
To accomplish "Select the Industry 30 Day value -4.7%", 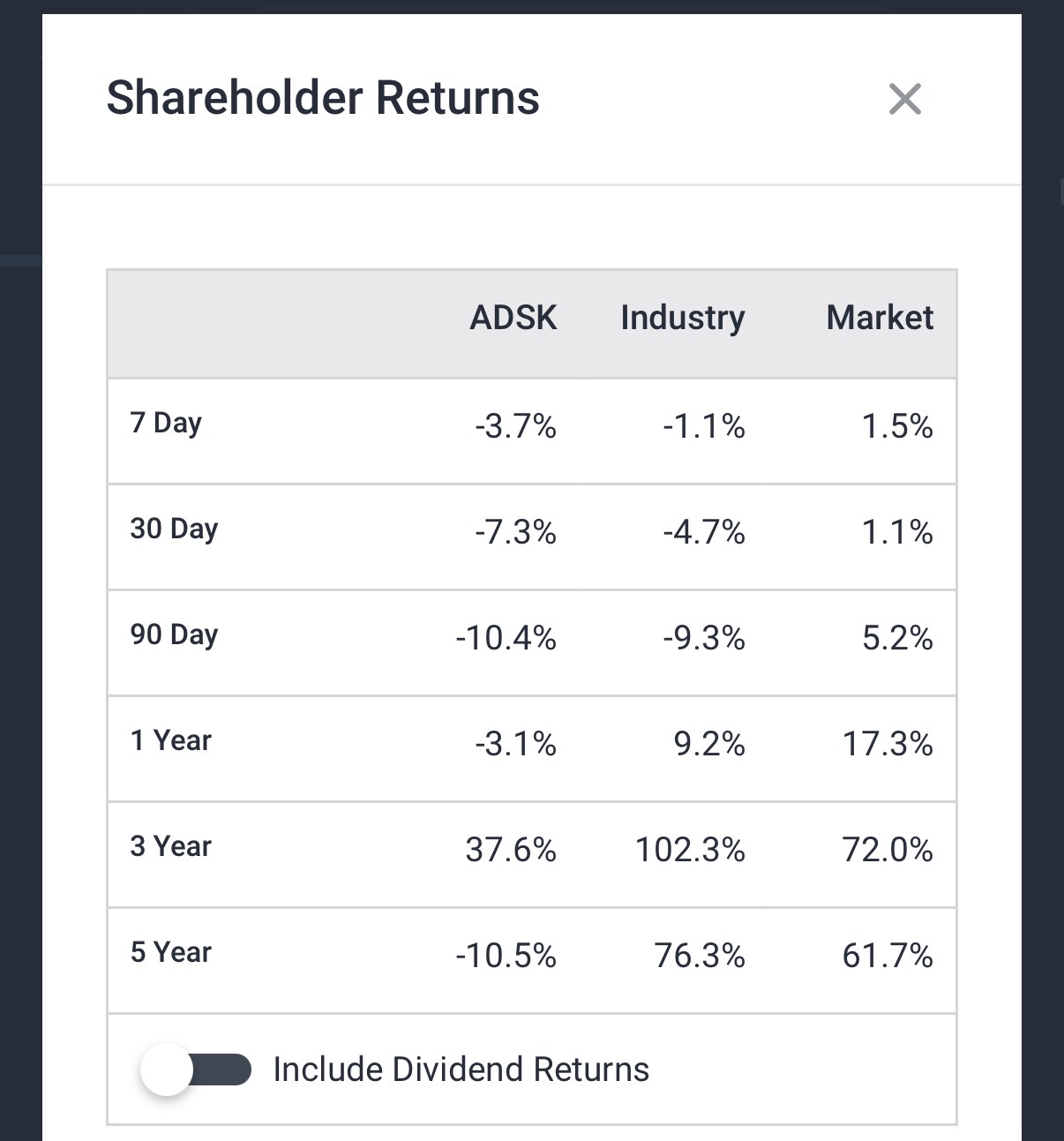I will tap(703, 533).
